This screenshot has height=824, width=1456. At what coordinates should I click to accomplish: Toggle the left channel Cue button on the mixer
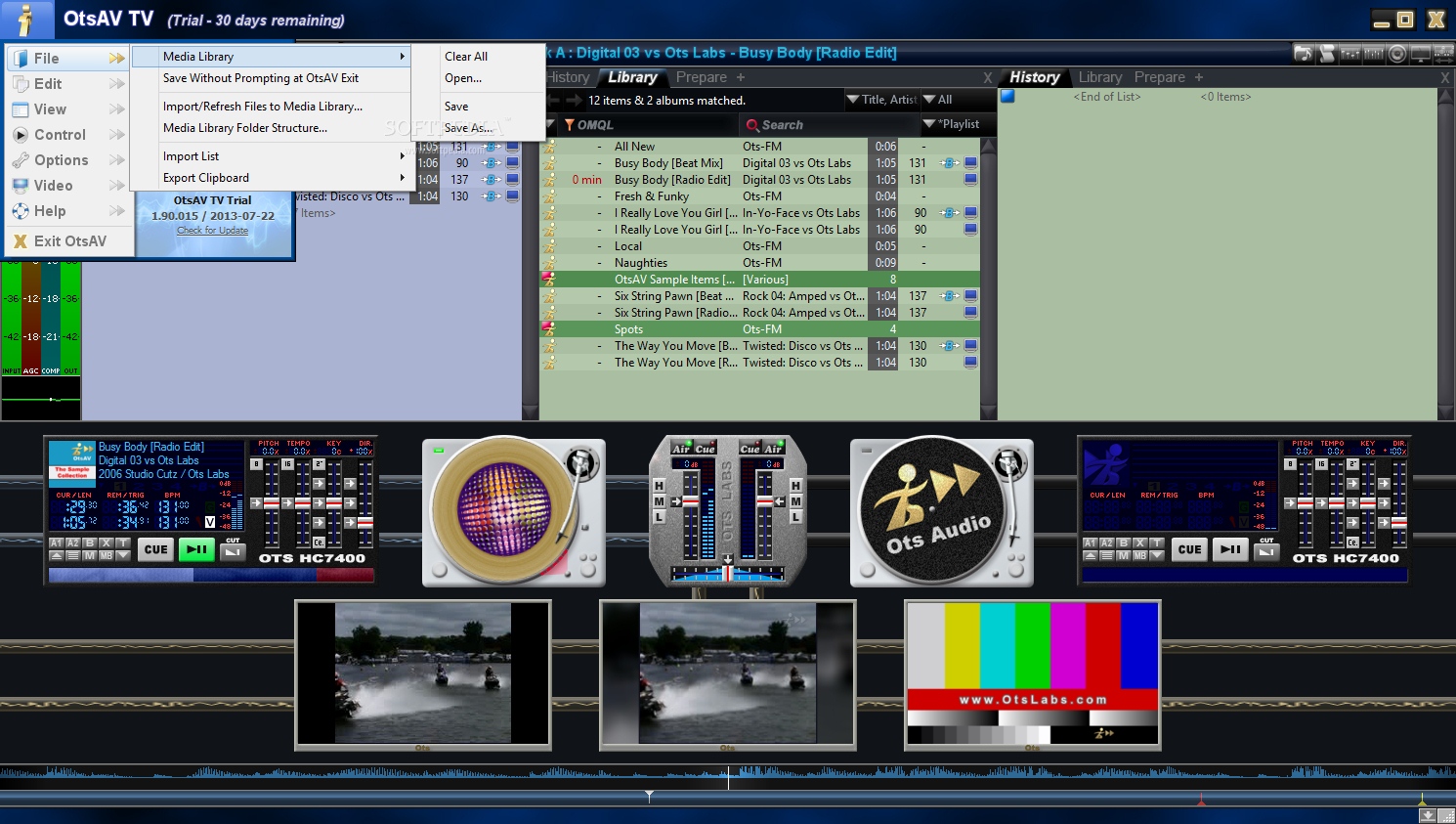click(x=705, y=449)
